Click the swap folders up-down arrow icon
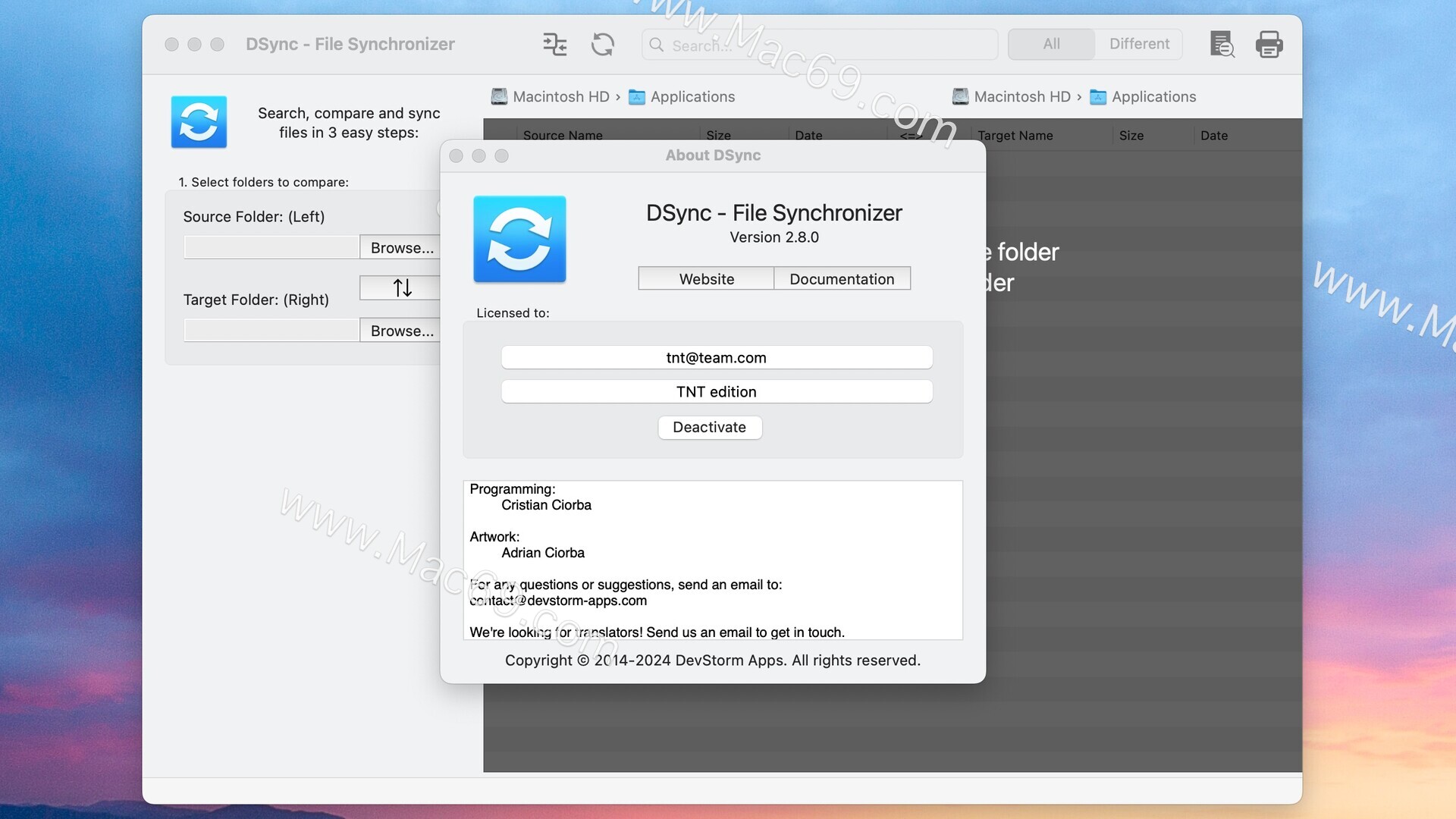Viewport: 1456px width, 819px height. [x=401, y=287]
